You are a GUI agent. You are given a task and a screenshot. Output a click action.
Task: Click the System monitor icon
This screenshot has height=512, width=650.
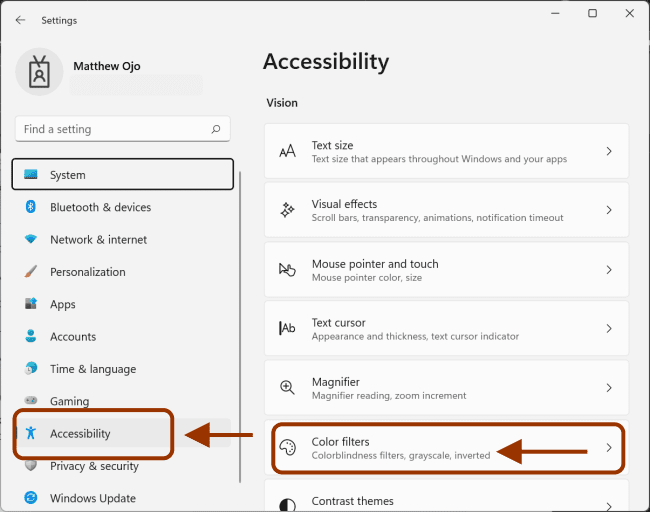(x=31, y=174)
